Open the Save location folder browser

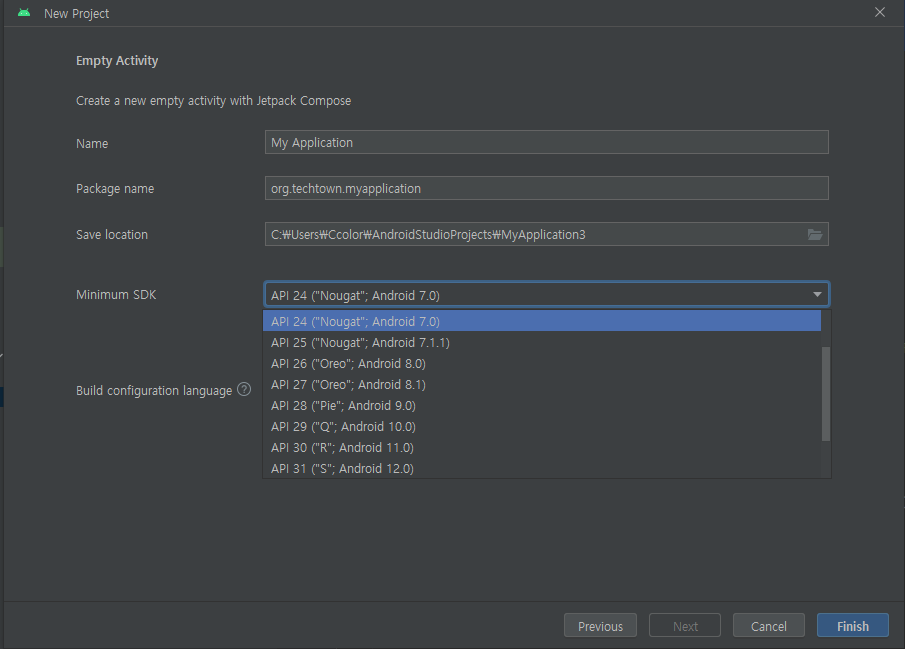pyautogui.click(x=815, y=234)
